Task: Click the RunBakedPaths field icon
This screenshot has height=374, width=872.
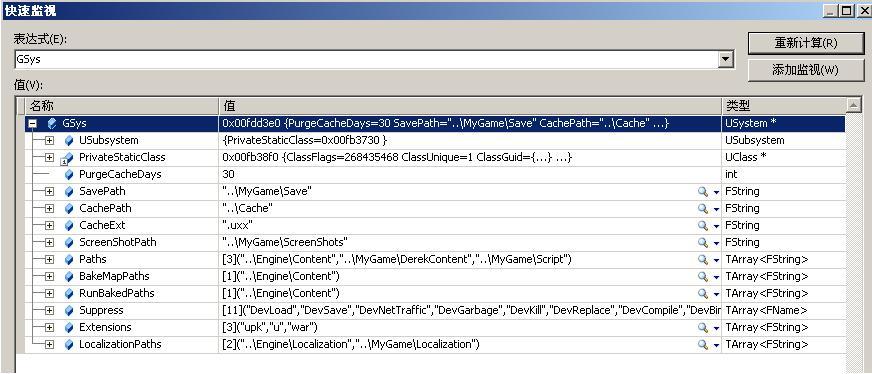Action: click(x=69, y=293)
